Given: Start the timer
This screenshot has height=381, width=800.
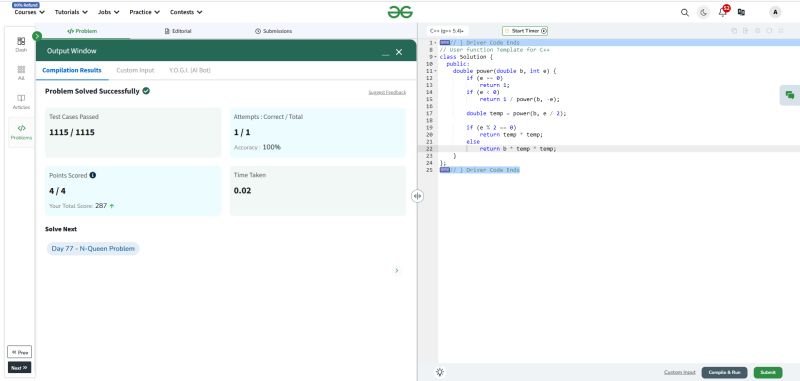Looking at the screenshot, I should [525, 31].
